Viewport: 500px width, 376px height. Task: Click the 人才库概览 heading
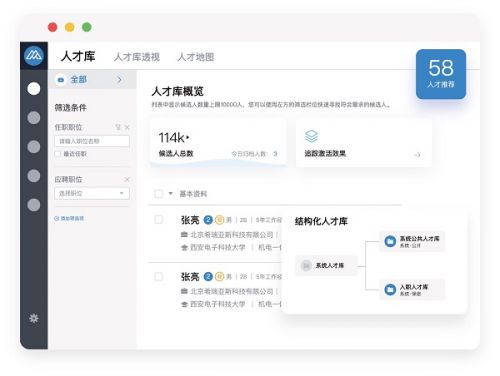coord(177,91)
